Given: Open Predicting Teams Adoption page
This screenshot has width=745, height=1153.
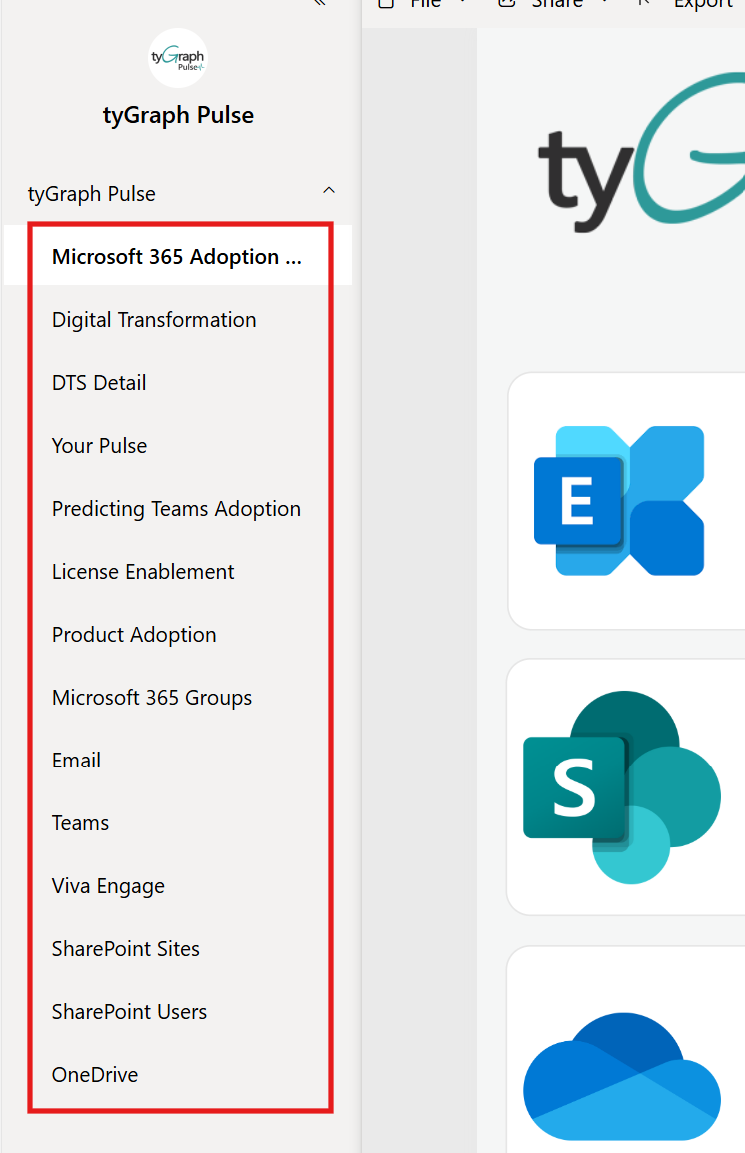Looking at the screenshot, I should 178,509.
